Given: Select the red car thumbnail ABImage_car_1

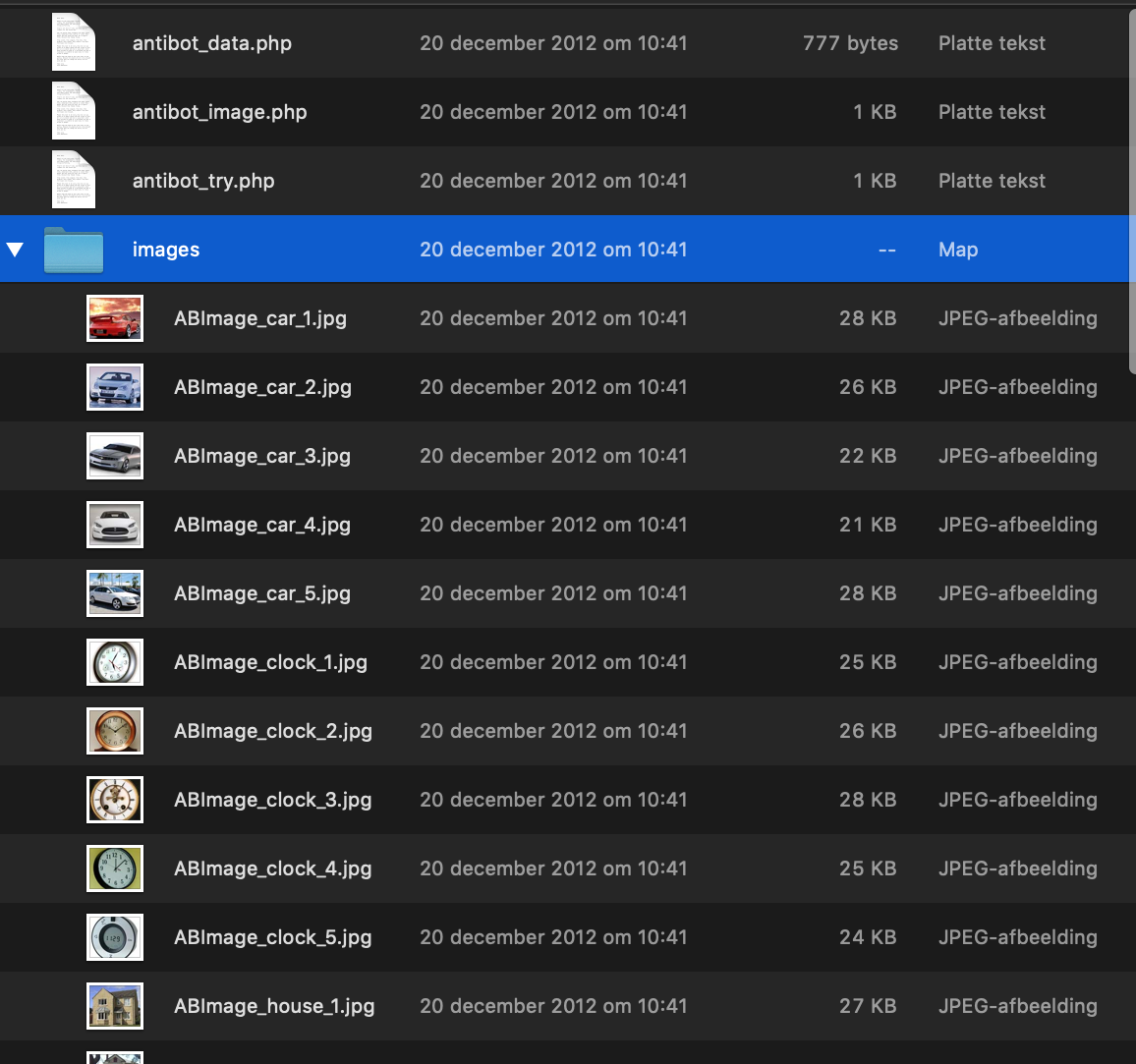Looking at the screenshot, I should pyautogui.click(x=115, y=318).
